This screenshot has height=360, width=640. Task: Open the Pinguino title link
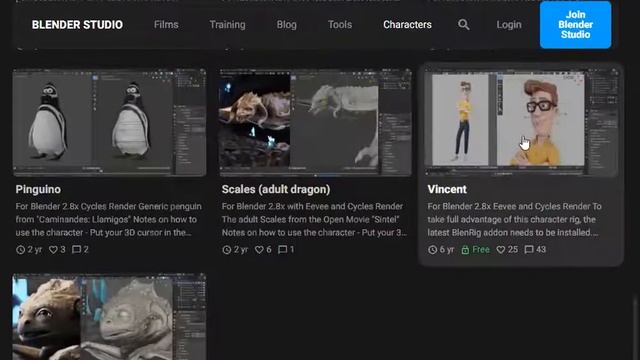(x=38, y=189)
